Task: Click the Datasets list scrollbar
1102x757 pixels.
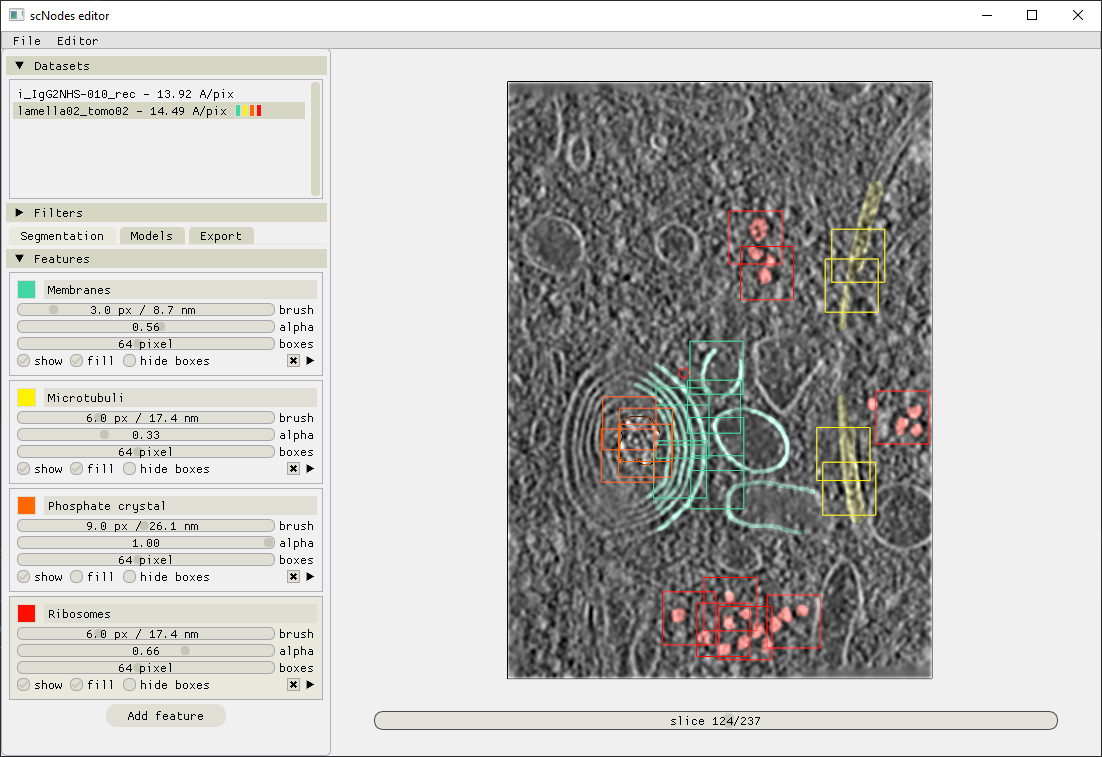Action: point(316,138)
